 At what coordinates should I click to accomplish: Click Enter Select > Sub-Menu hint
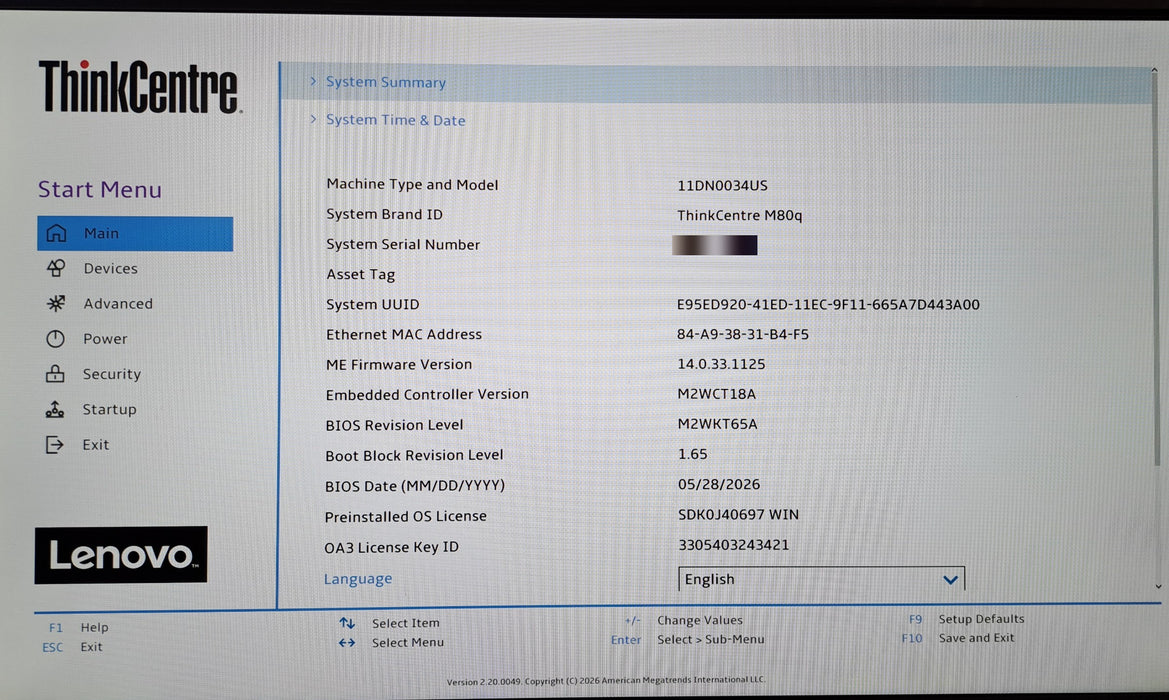coord(687,640)
